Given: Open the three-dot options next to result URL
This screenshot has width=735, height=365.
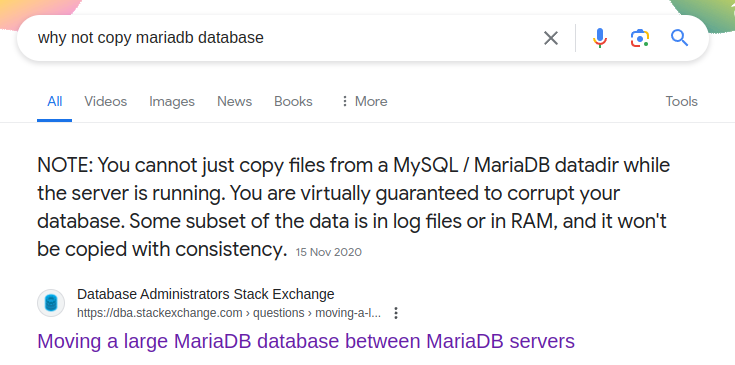Looking at the screenshot, I should [x=396, y=313].
